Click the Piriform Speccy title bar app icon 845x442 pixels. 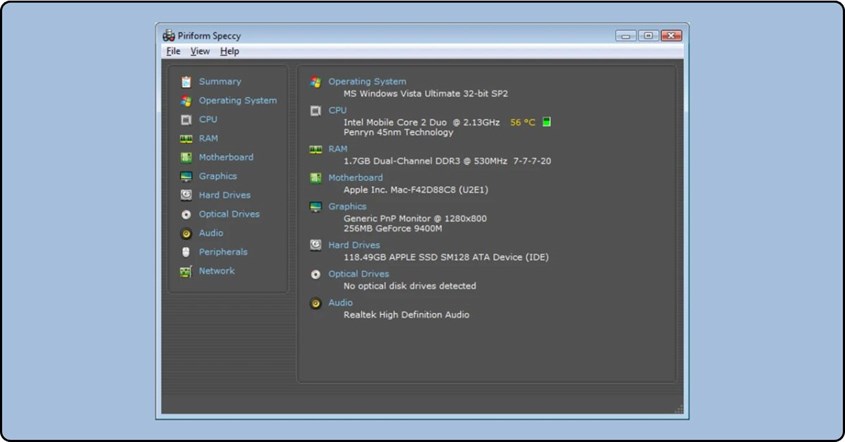(169, 36)
